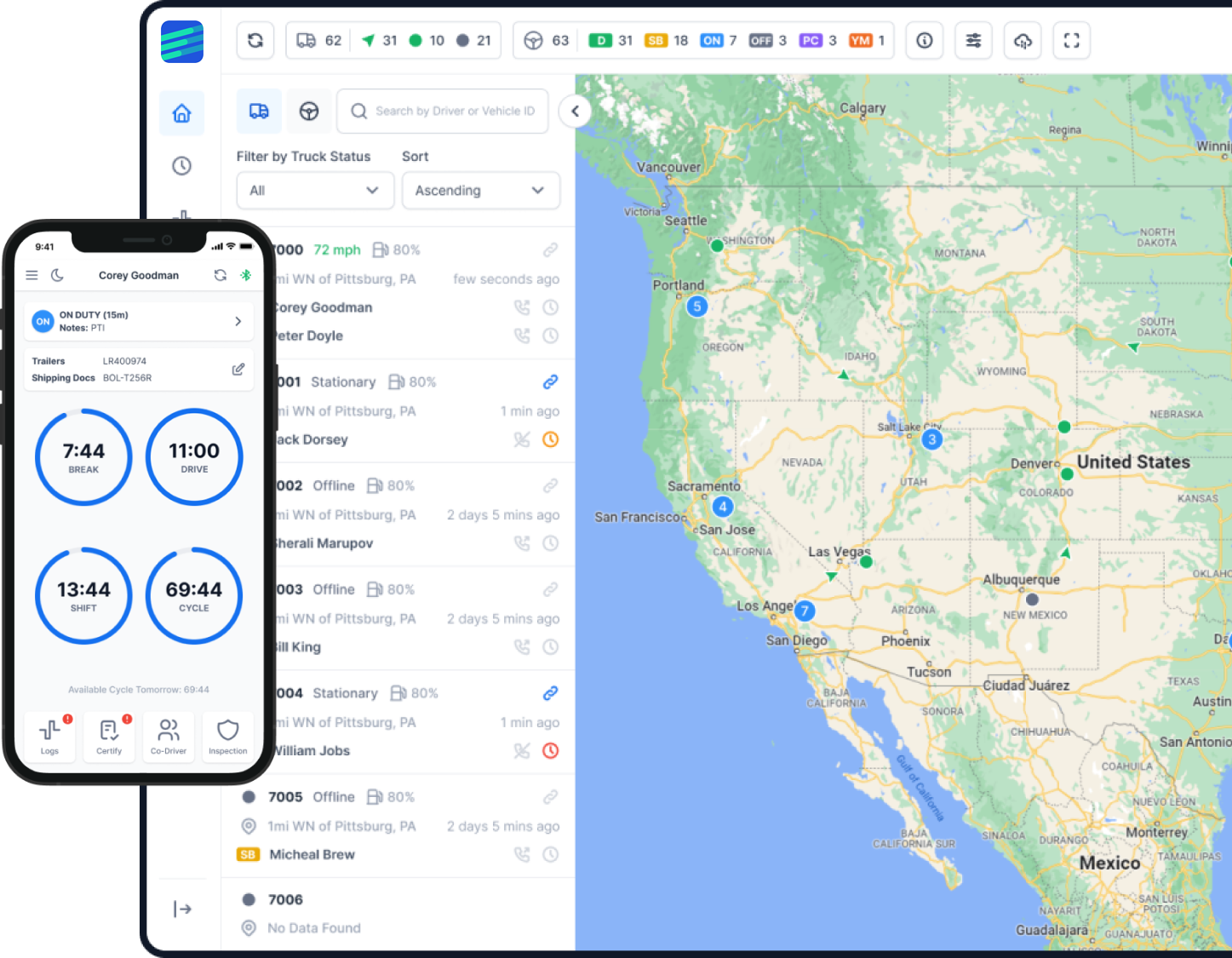This screenshot has height=958, width=1232.
Task: Enter fullscreen using the expand icon
Action: [x=1072, y=40]
